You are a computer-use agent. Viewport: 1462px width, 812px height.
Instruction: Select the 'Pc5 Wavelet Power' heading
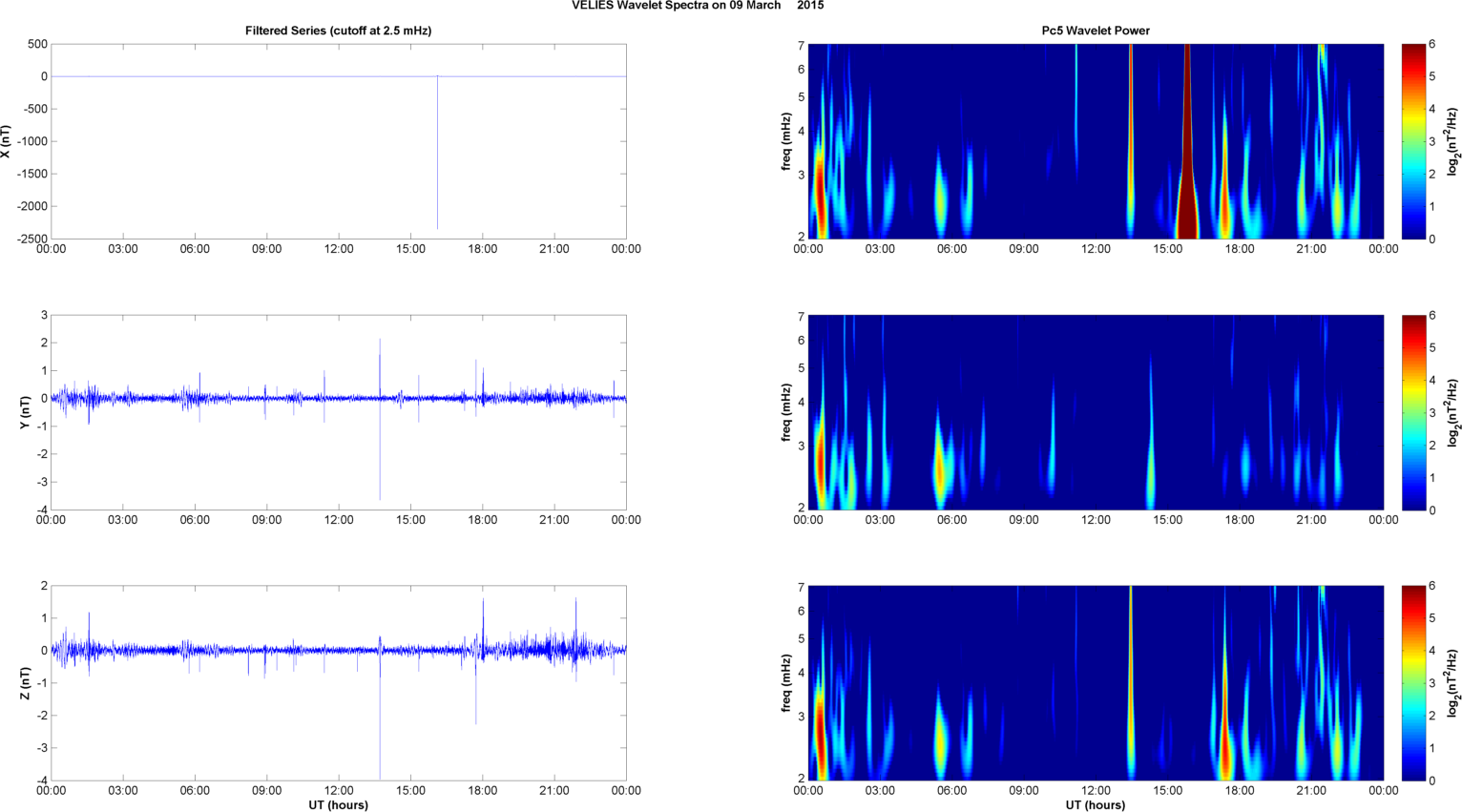1096,31
